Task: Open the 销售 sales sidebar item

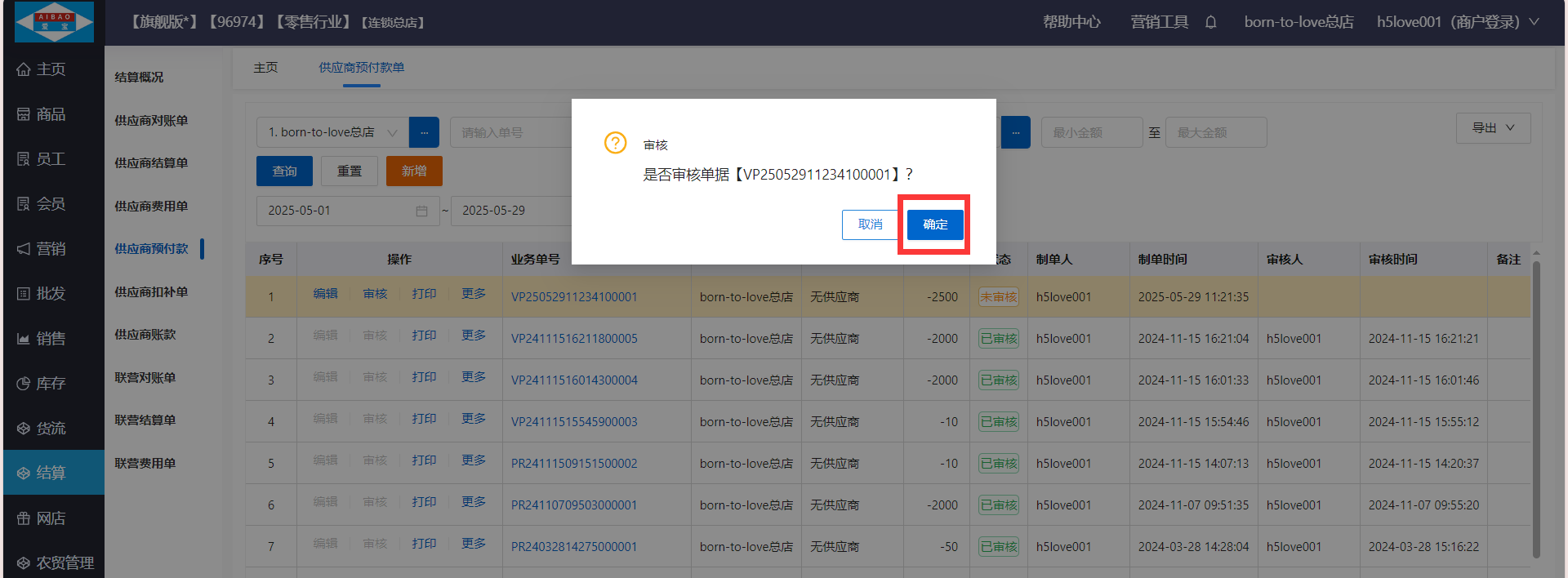Action: (51, 339)
